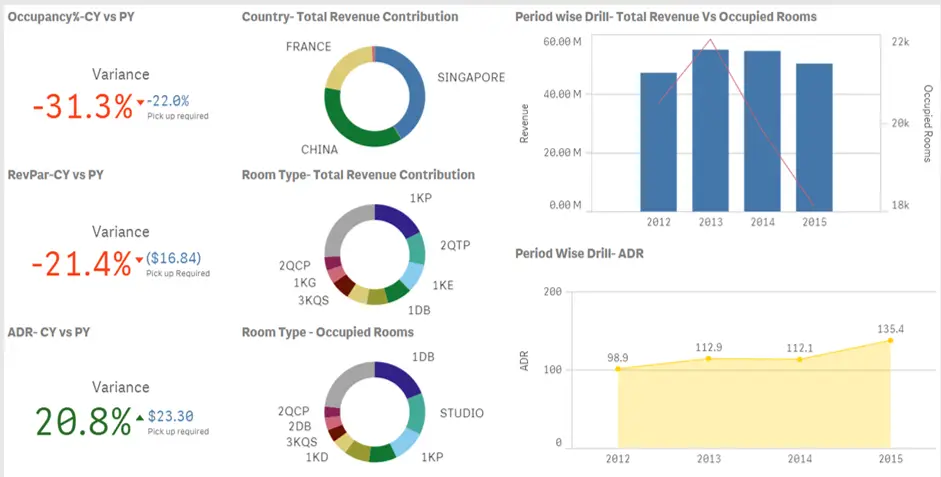
Task: Open the -31.3% Occupancy variance KPI
Action: tap(82, 107)
